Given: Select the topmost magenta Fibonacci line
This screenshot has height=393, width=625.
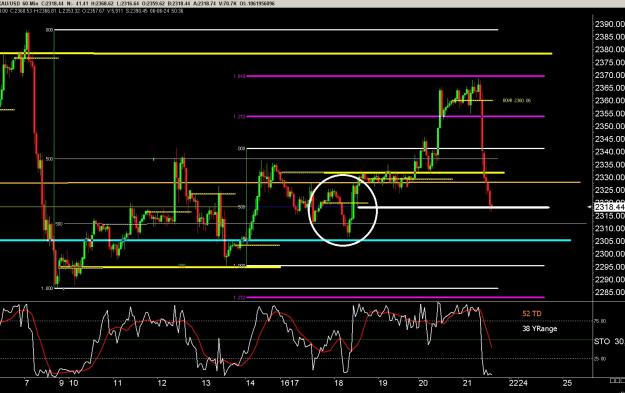Looking at the screenshot, I should (395, 76).
